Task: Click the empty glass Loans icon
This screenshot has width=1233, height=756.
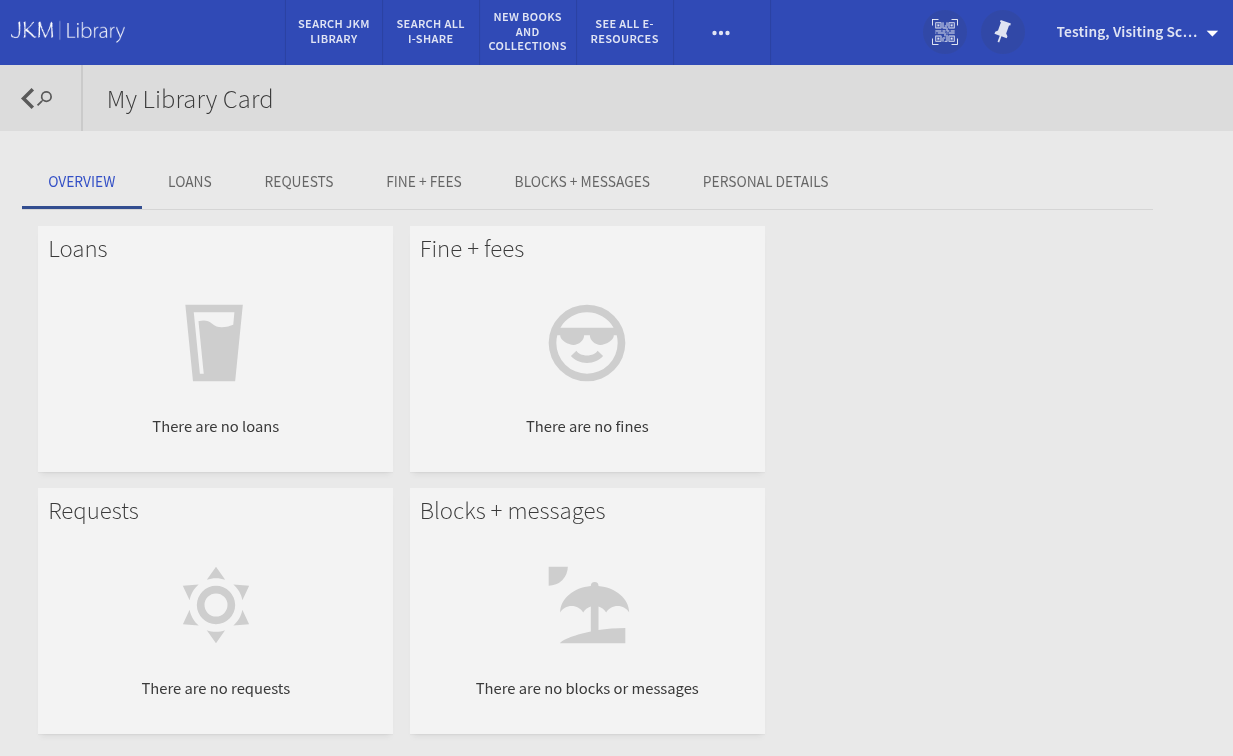Action: 215,343
